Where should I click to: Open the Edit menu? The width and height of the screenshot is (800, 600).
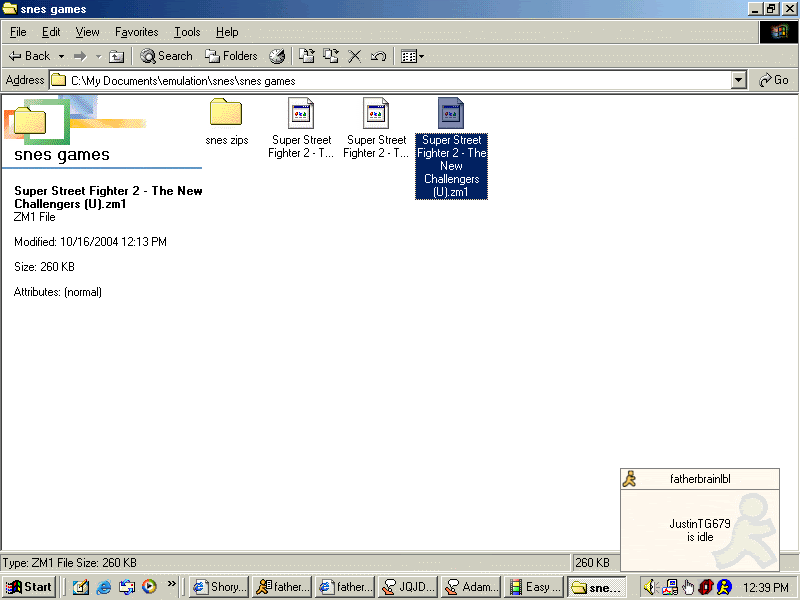51,32
